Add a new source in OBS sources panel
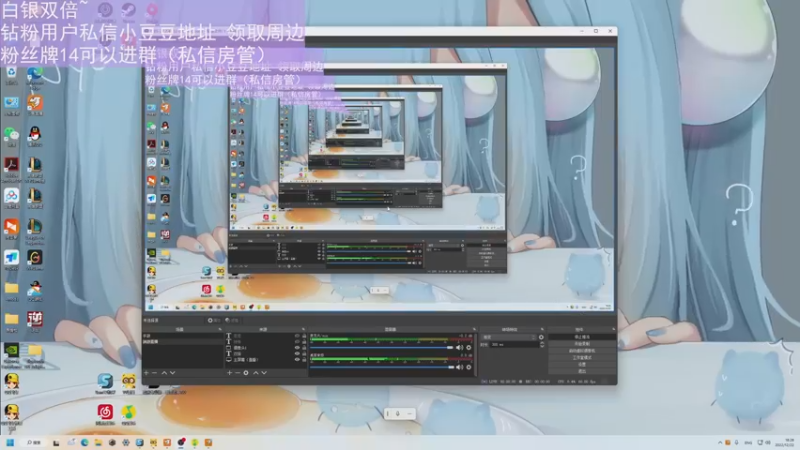The image size is (800, 450). point(230,373)
